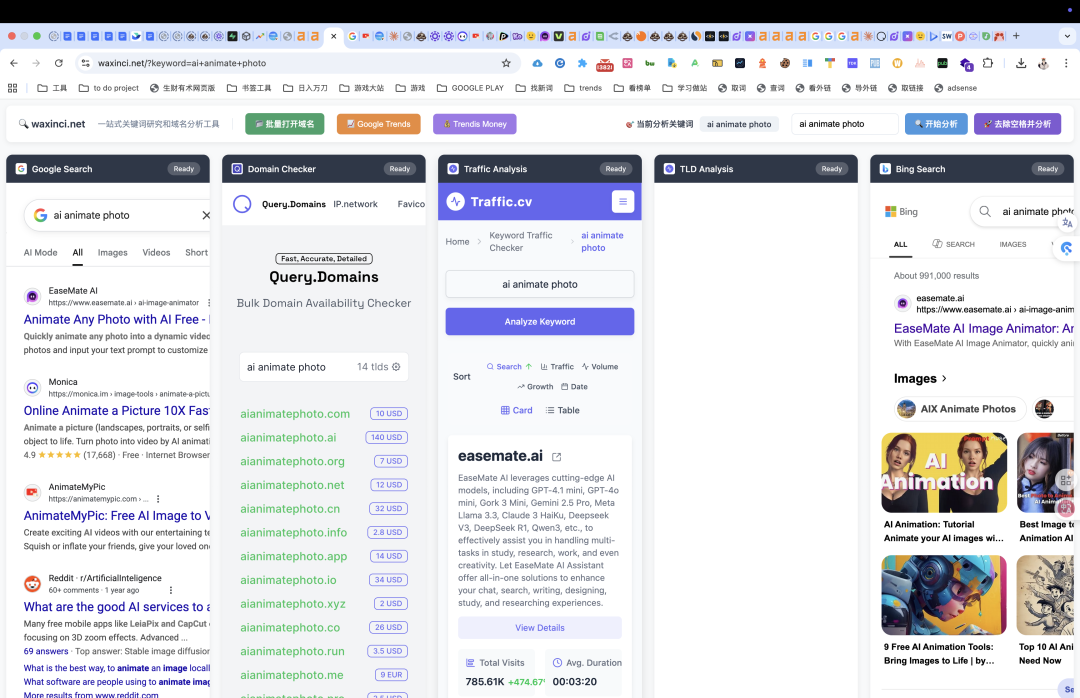Open the IMAGES tab in Bing panel
The height and width of the screenshot is (698, 1080).
click(1012, 244)
